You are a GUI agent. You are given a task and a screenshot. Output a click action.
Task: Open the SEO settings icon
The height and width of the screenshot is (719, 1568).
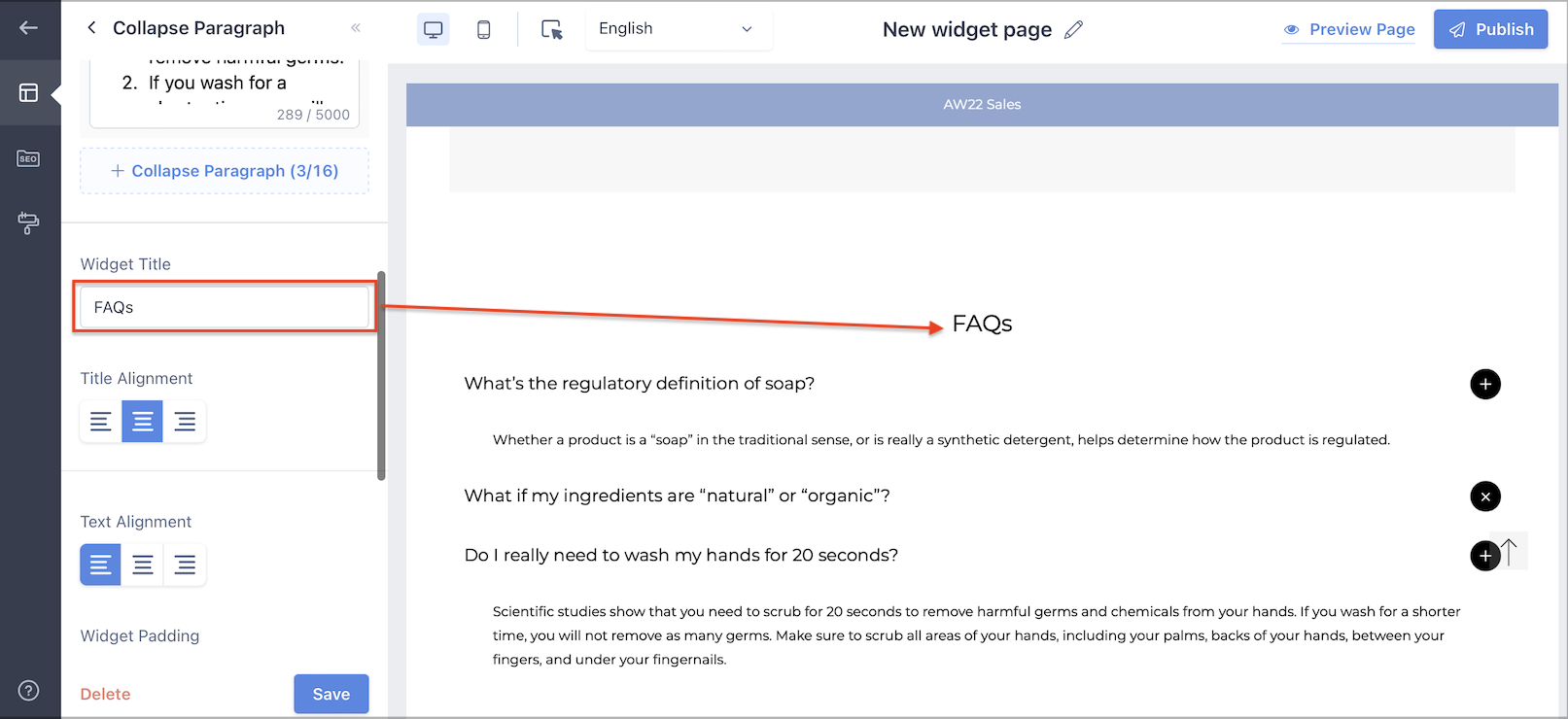pos(28,158)
